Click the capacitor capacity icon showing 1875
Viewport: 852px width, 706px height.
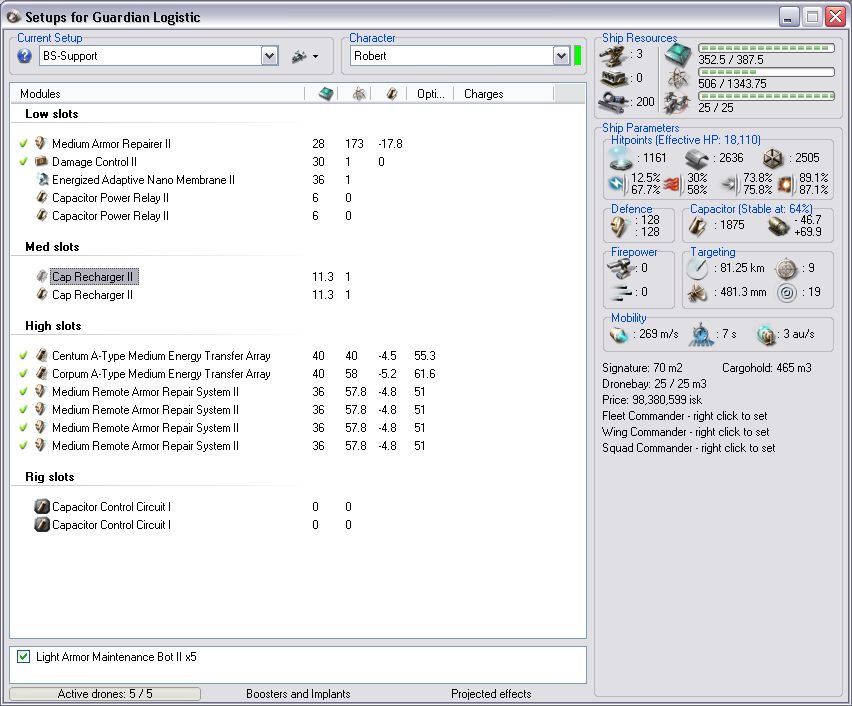pos(698,226)
